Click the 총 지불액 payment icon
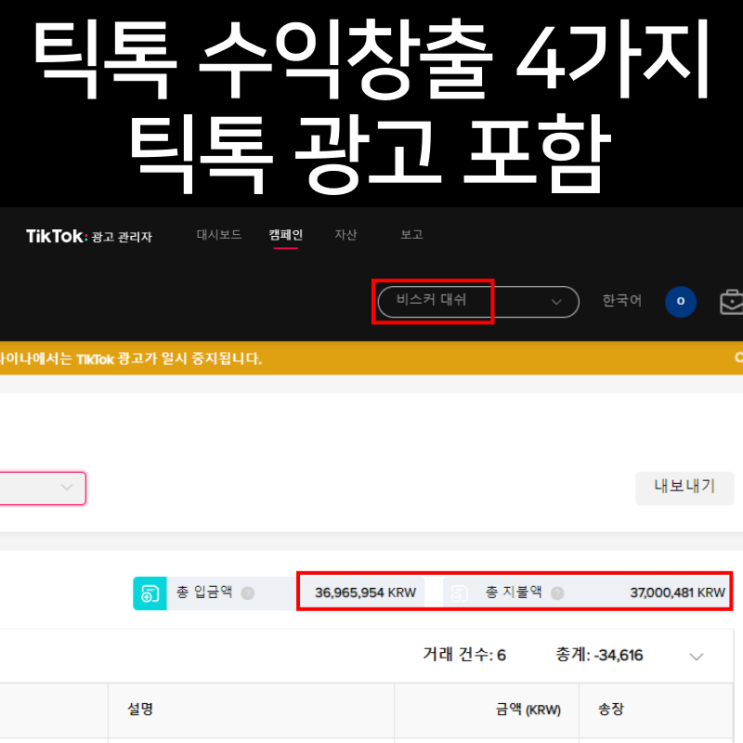 coord(459,593)
